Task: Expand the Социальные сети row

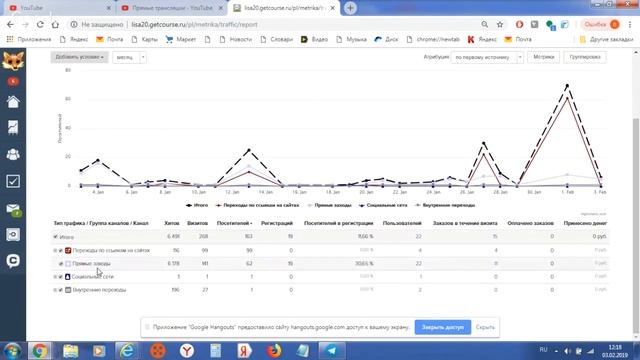Action: [x=55, y=277]
